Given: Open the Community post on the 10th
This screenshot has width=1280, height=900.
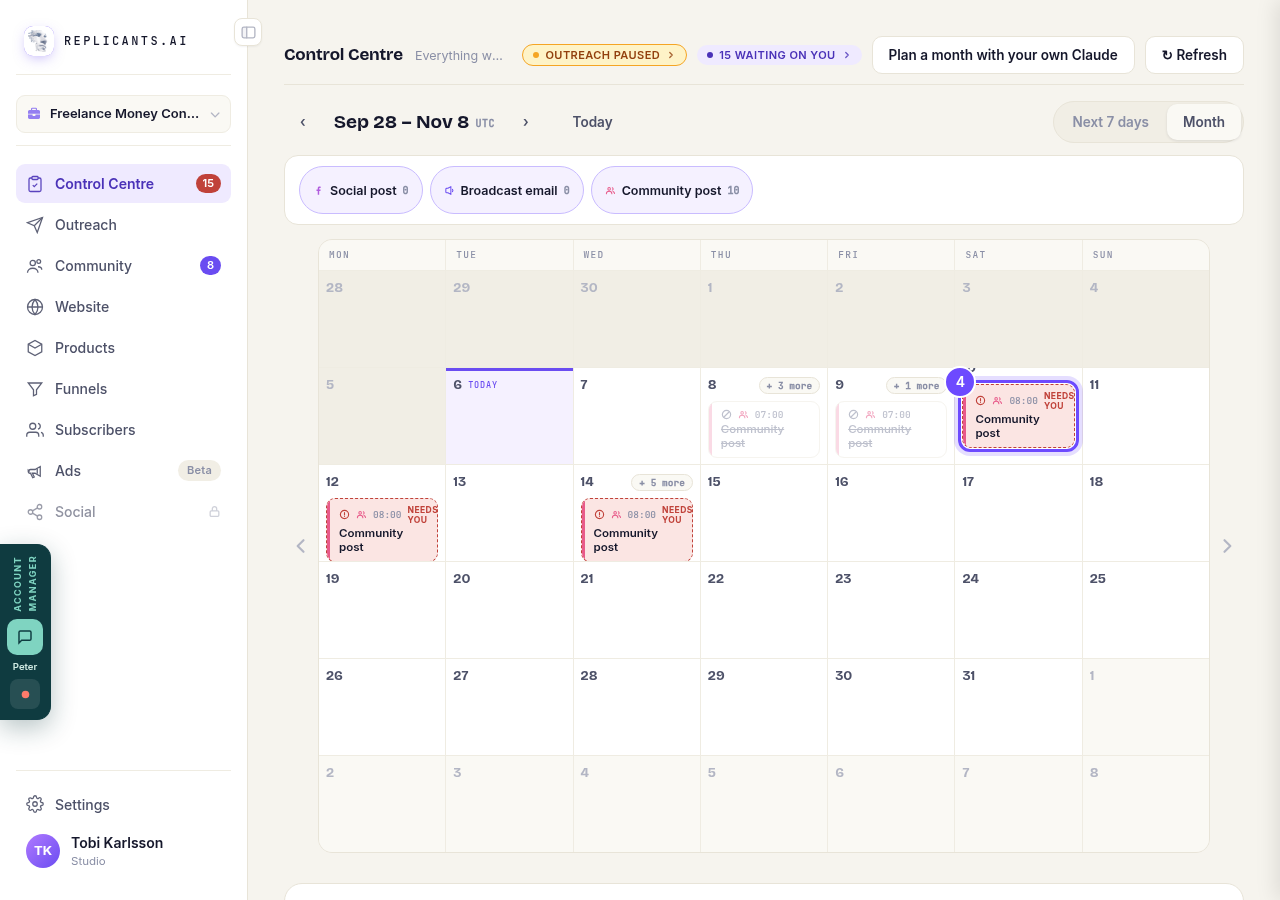Looking at the screenshot, I should [1018, 416].
